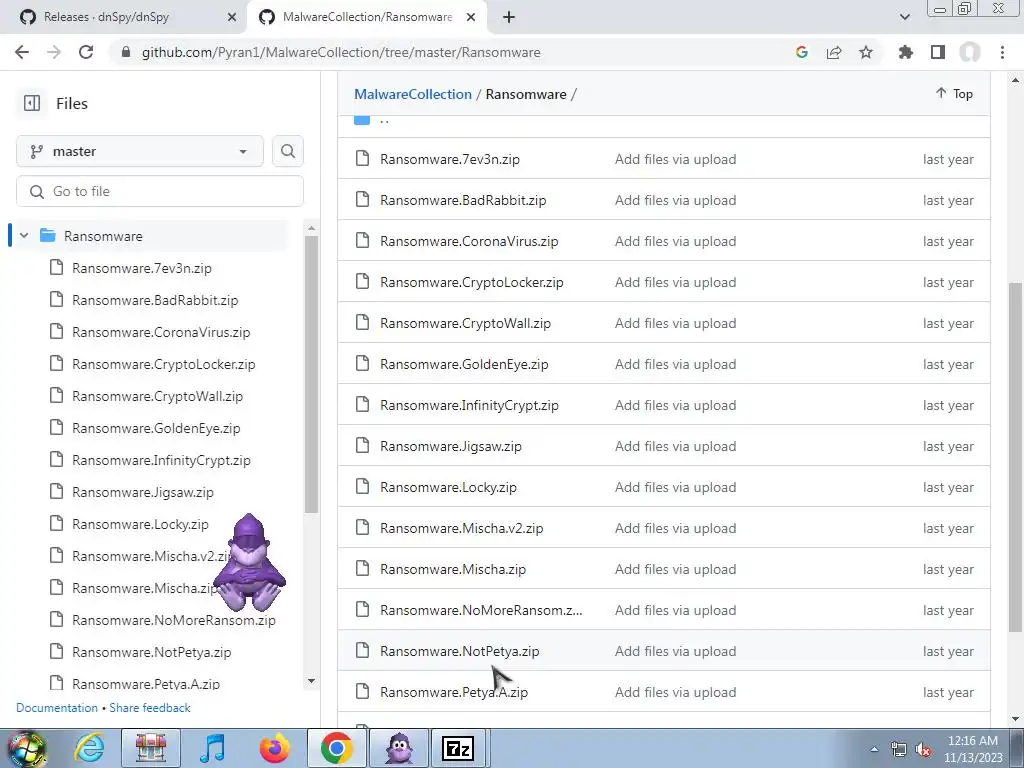This screenshot has height=768, width=1024.
Task: Reload the current page
Action: [x=86, y=52]
